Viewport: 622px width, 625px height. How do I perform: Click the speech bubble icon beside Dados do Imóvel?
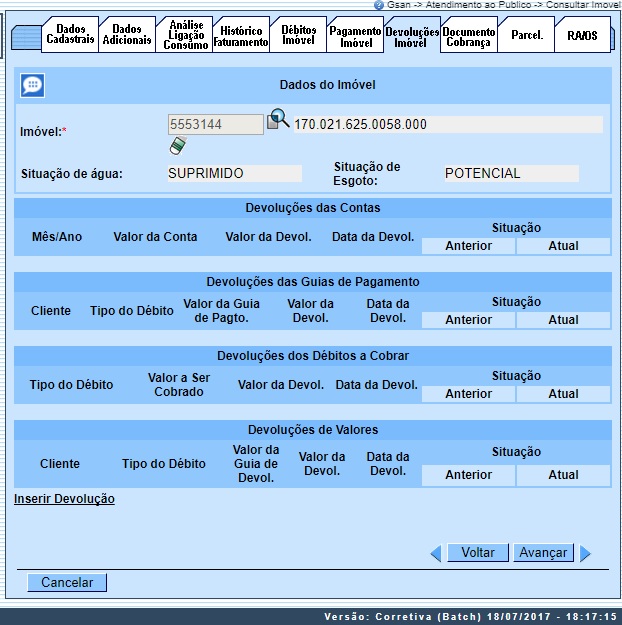[33, 86]
